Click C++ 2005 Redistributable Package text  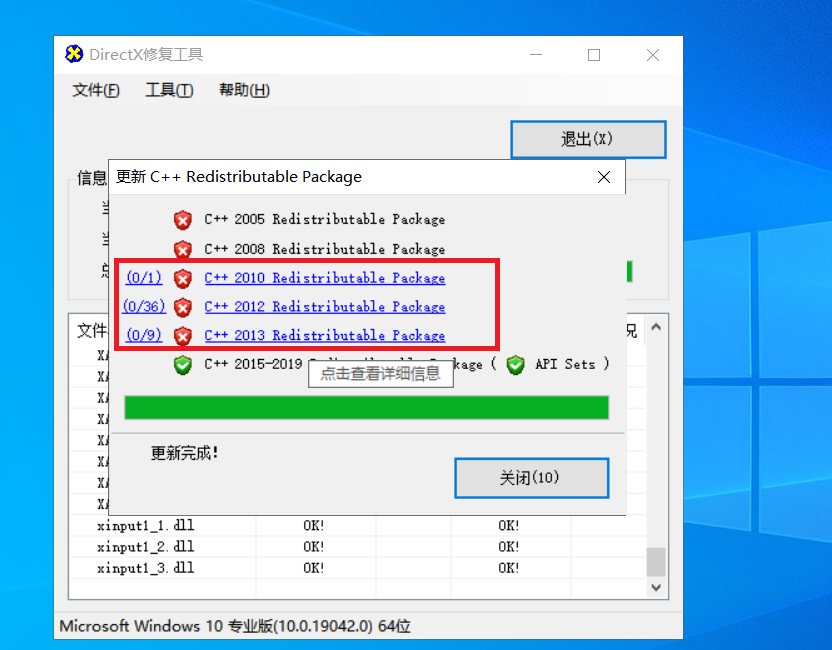click(x=325, y=219)
